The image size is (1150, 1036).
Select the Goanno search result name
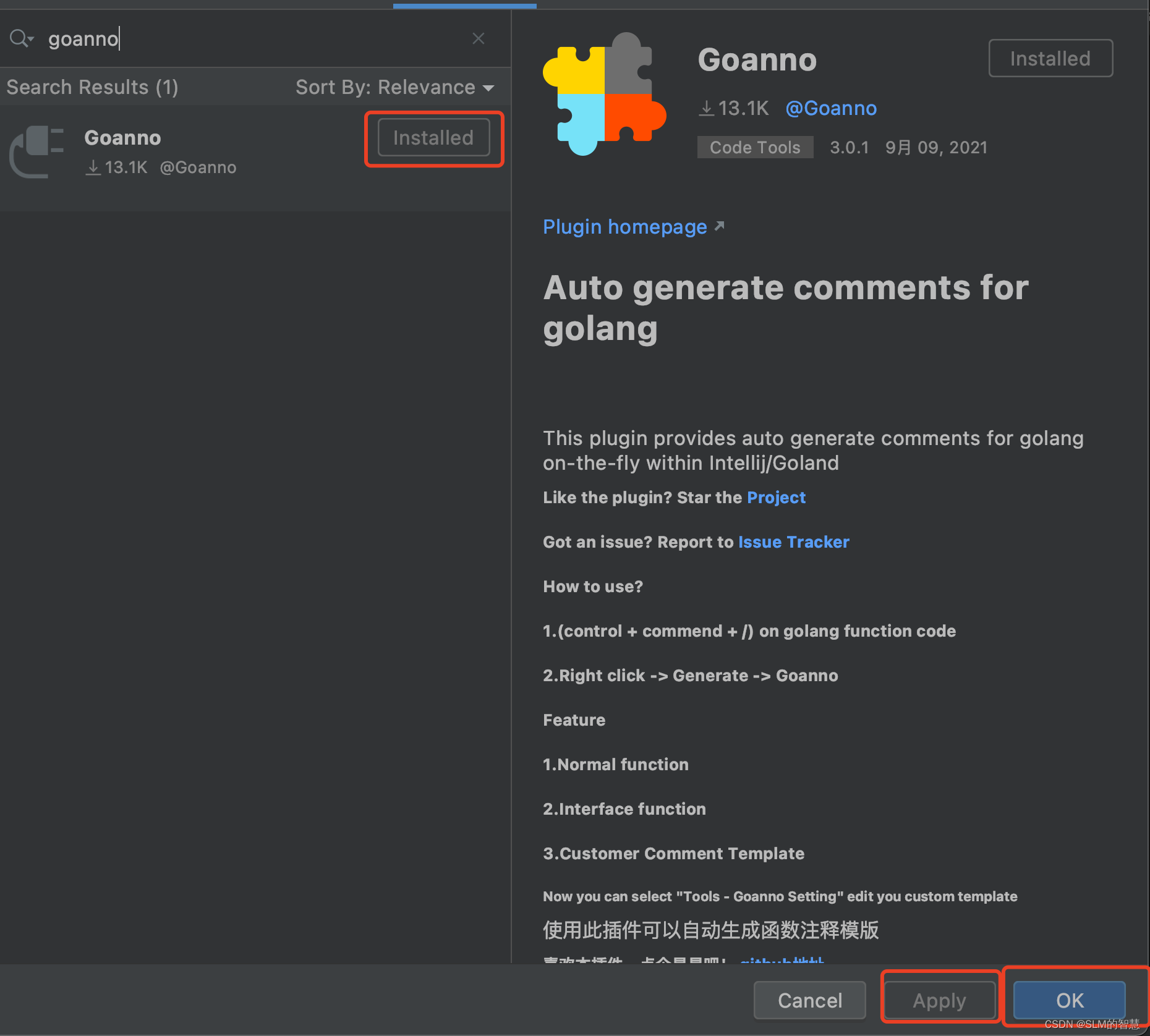pos(122,137)
